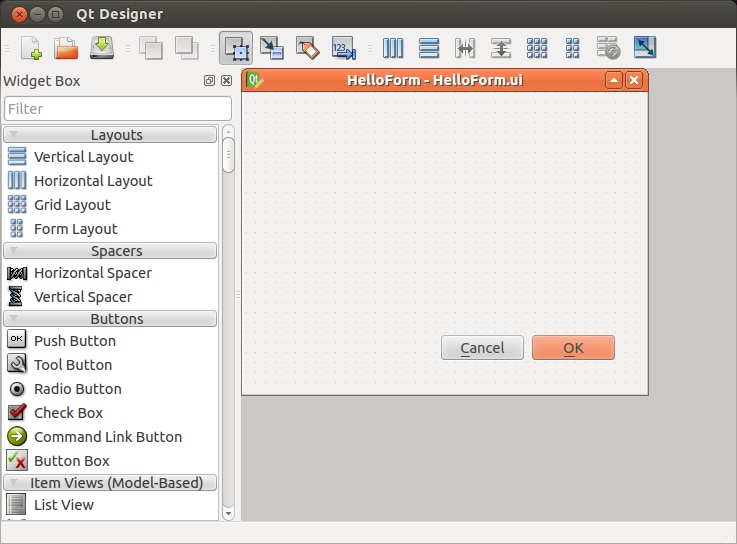Screen dimensions: 737x544
Task: Select the Form Layout widget icon
Action: pos(16,228)
